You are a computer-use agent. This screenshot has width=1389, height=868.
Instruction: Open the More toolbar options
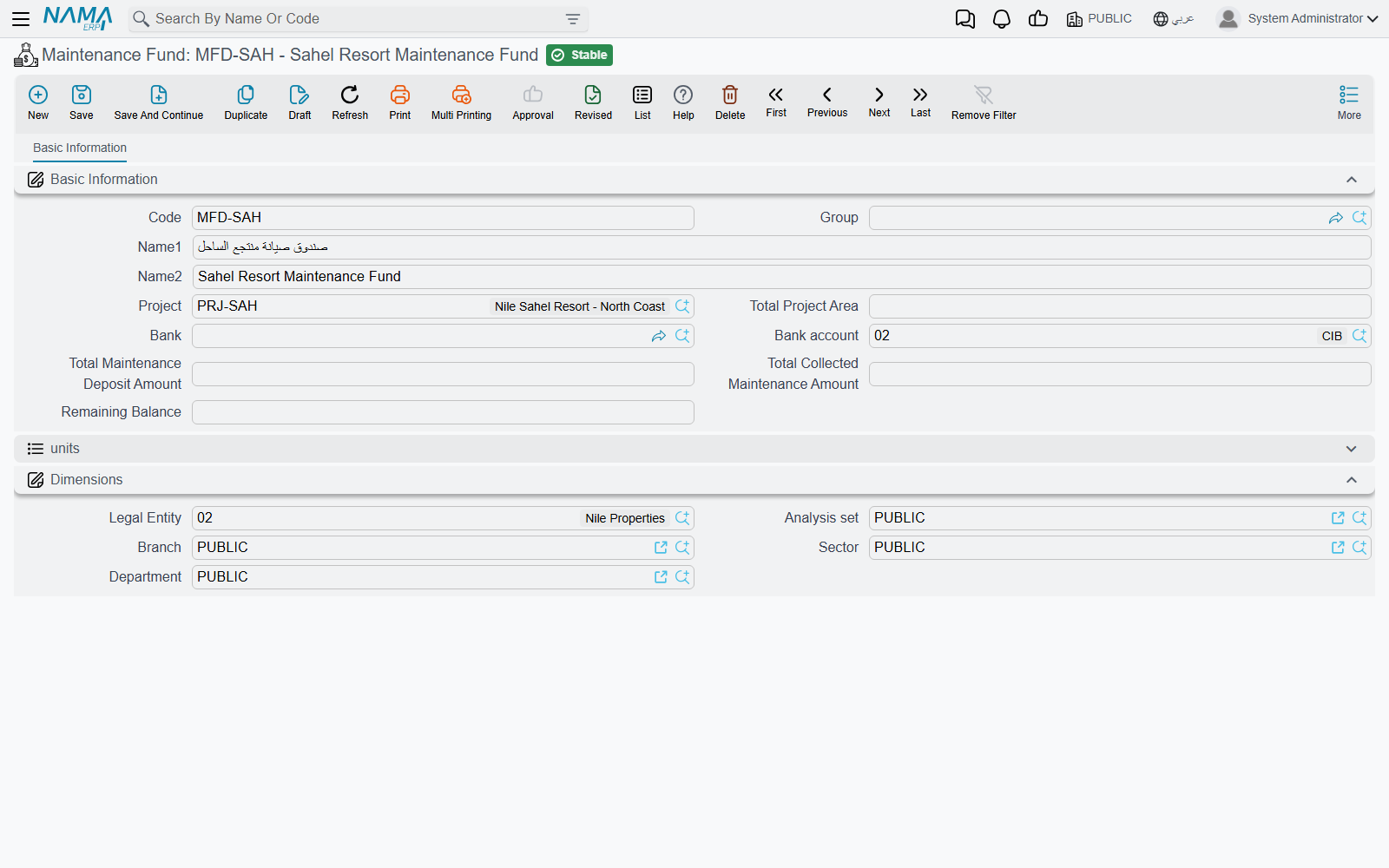(1349, 102)
